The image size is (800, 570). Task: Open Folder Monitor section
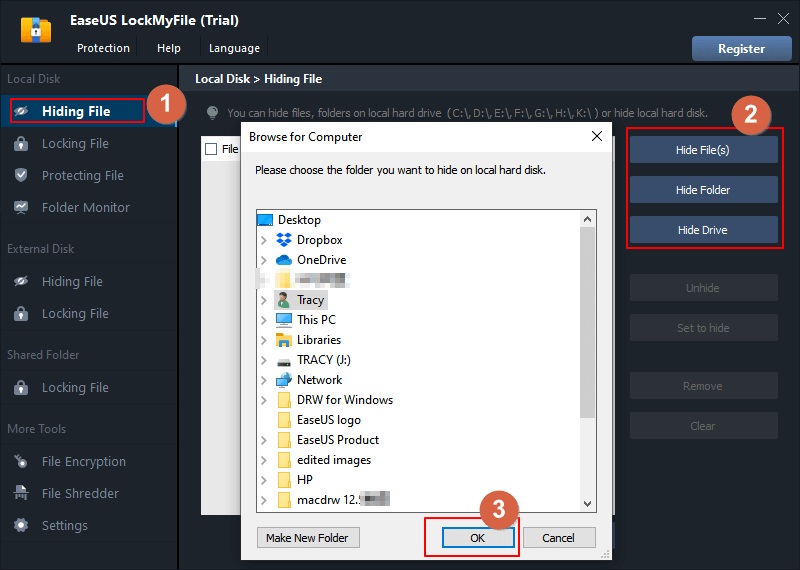pos(88,207)
